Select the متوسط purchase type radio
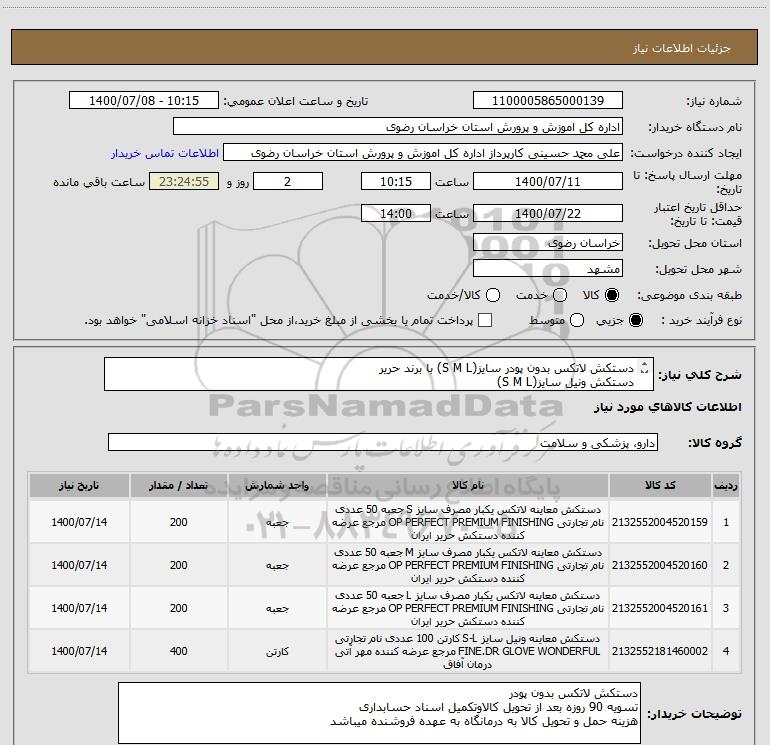This screenshot has height=745, width=770. click(x=577, y=320)
